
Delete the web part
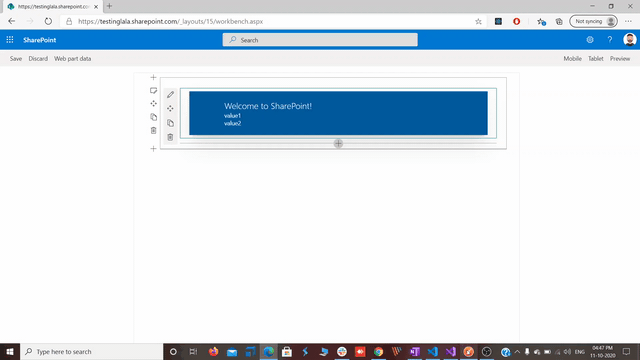pyautogui.click(x=170, y=137)
